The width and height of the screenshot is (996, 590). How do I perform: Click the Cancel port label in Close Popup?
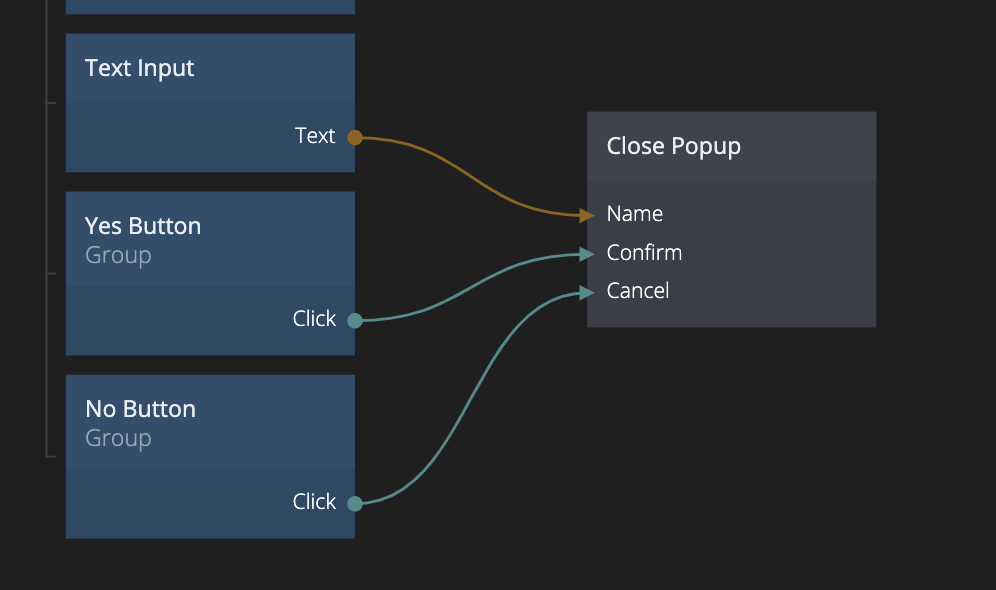638,291
